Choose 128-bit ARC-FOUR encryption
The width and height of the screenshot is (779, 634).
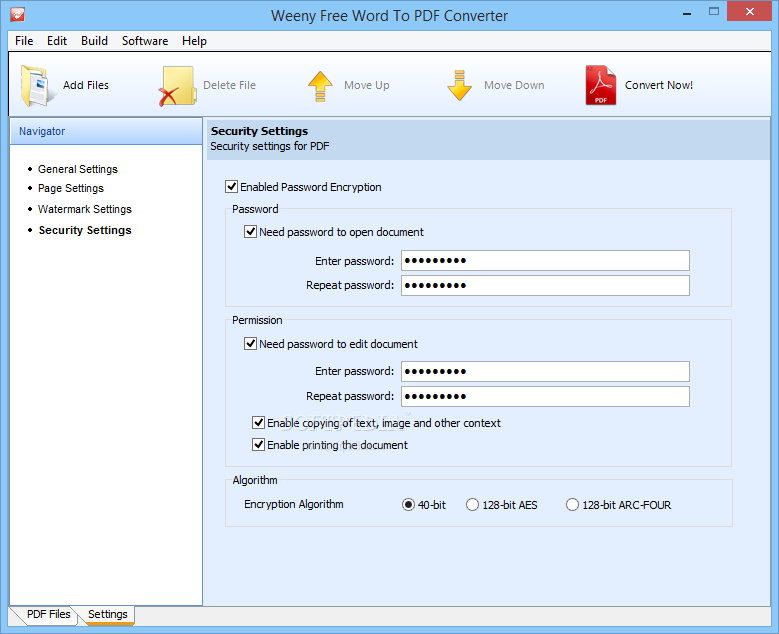572,505
